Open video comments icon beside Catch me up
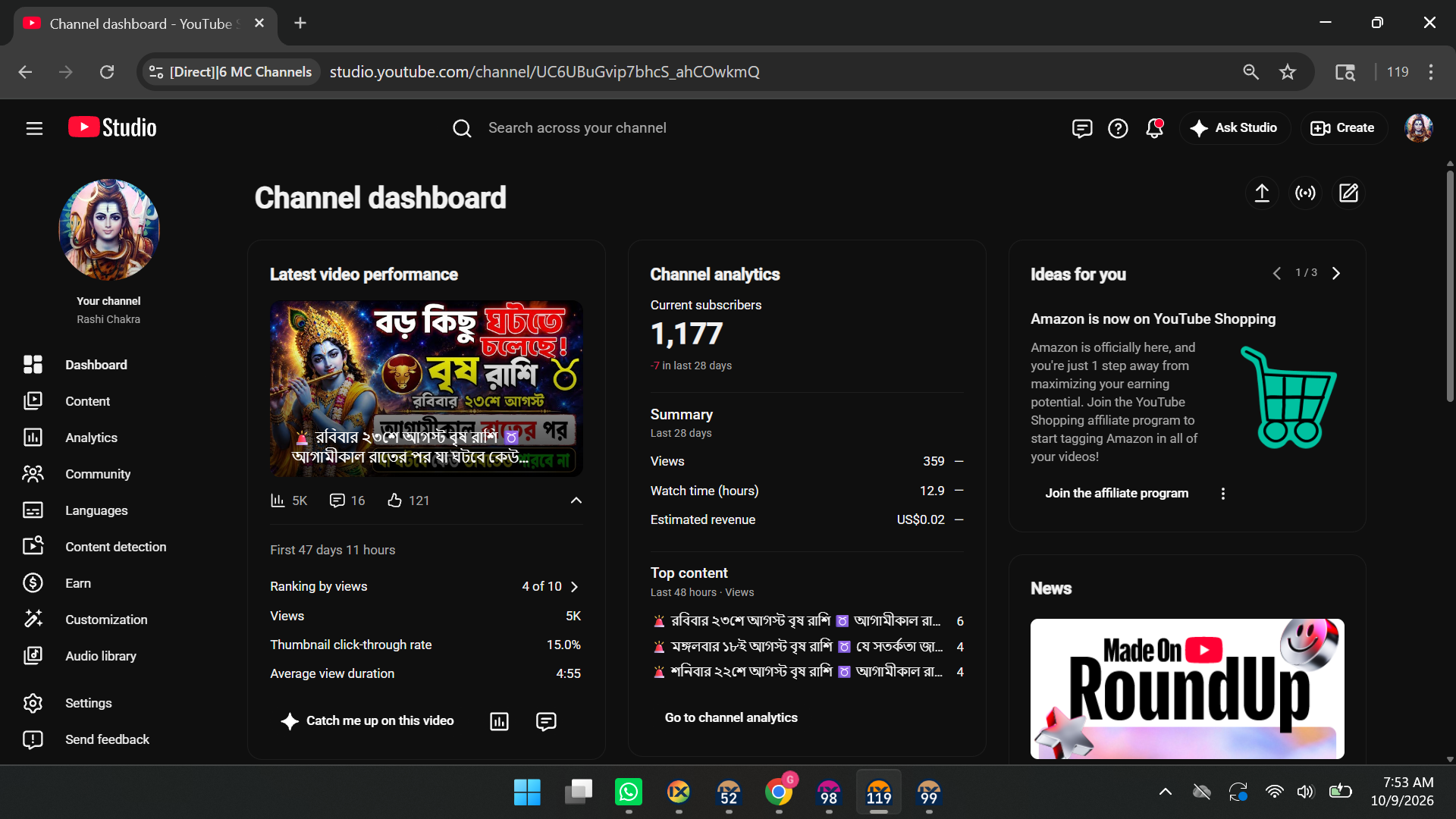Viewport: 1456px width, 819px height. pyautogui.click(x=546, y=721)
